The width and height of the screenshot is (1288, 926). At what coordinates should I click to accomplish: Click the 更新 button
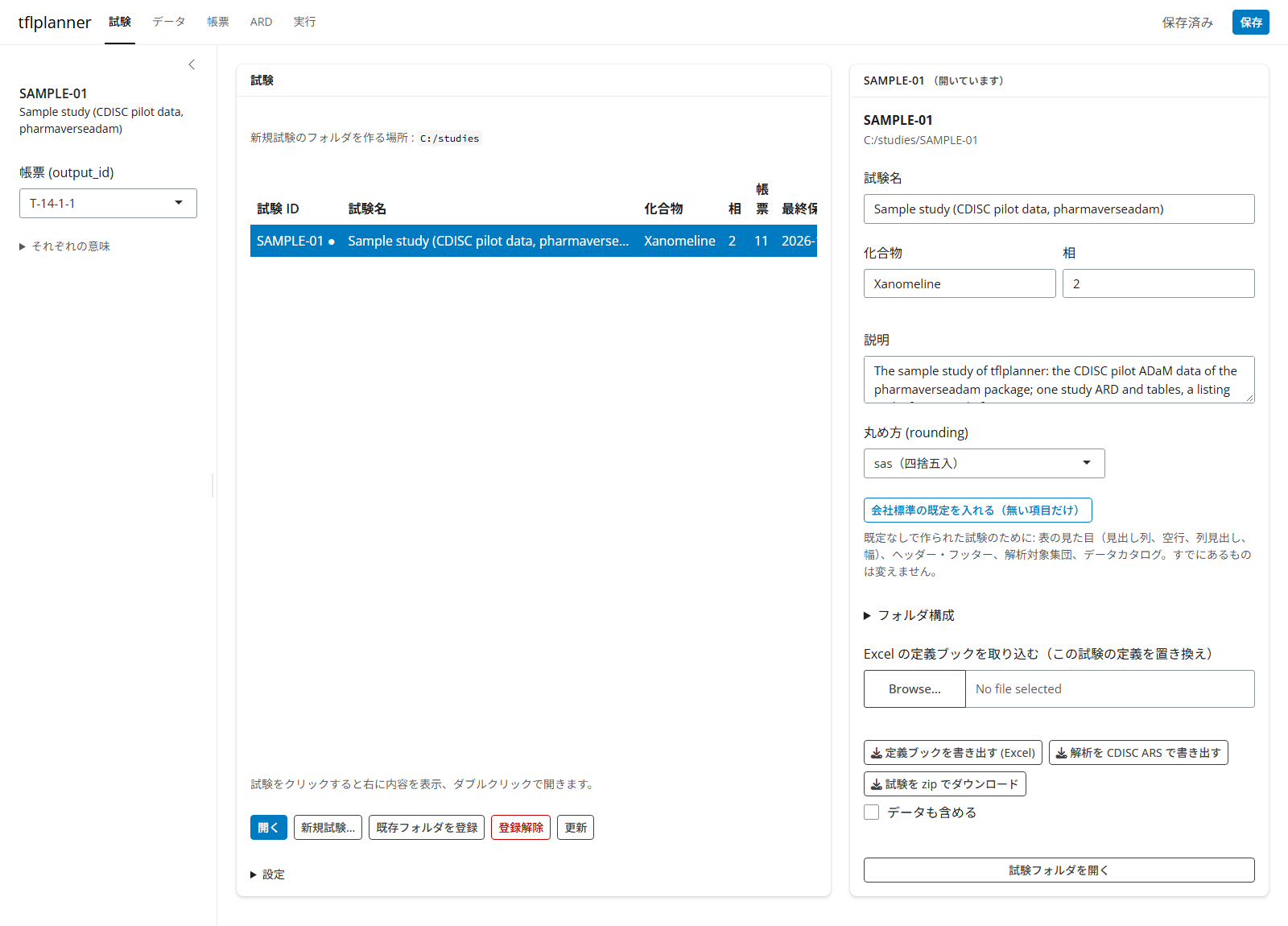click(576, 828)
